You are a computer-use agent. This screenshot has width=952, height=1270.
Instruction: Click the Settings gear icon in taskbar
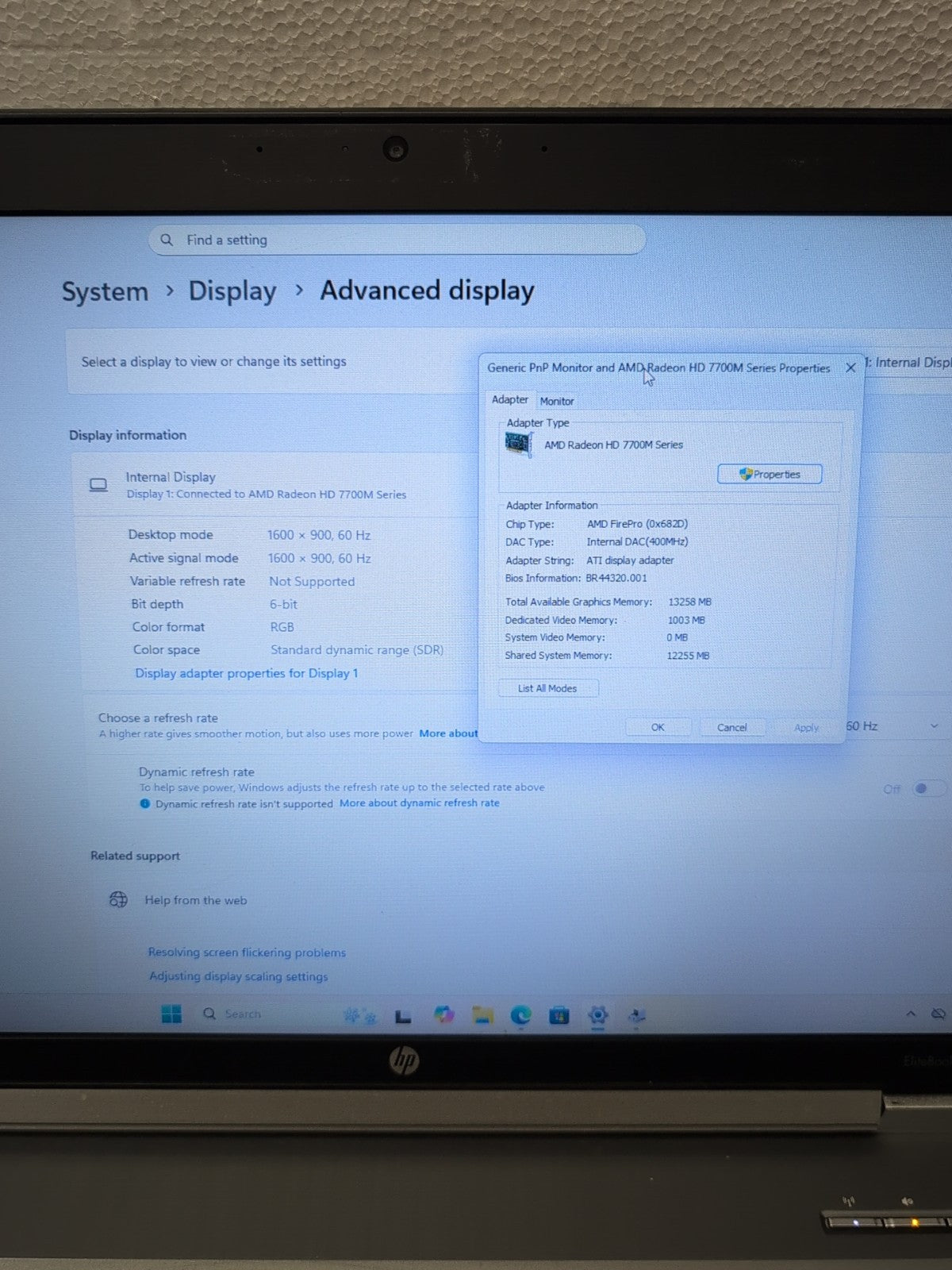pyautogui.click(x=598, y=1014)
